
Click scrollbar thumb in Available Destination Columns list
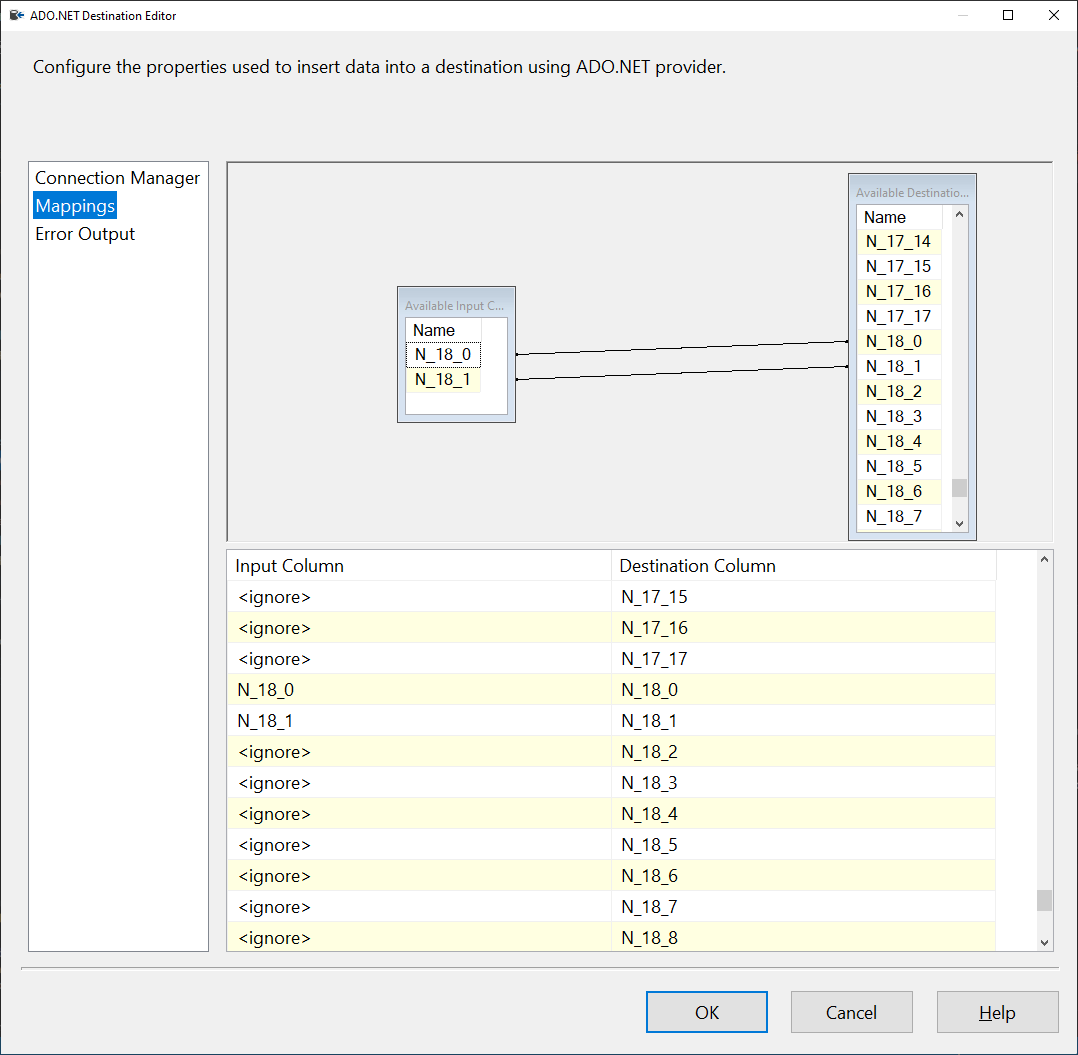(x=960, y=487)
